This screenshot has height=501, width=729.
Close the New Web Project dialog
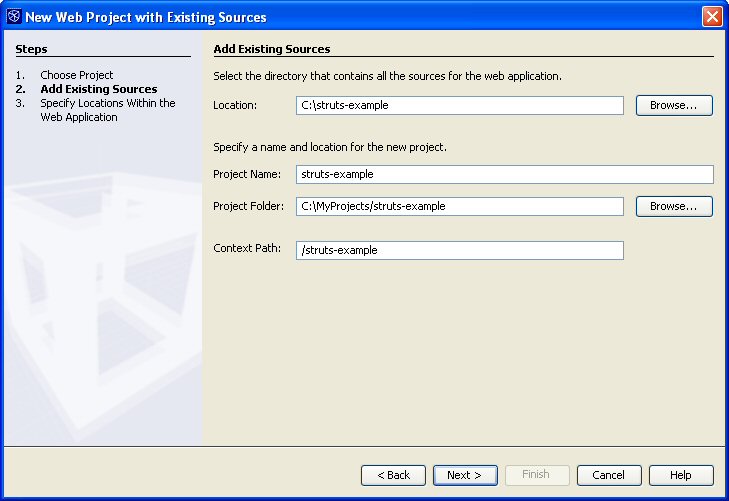(x=712, y=17)
